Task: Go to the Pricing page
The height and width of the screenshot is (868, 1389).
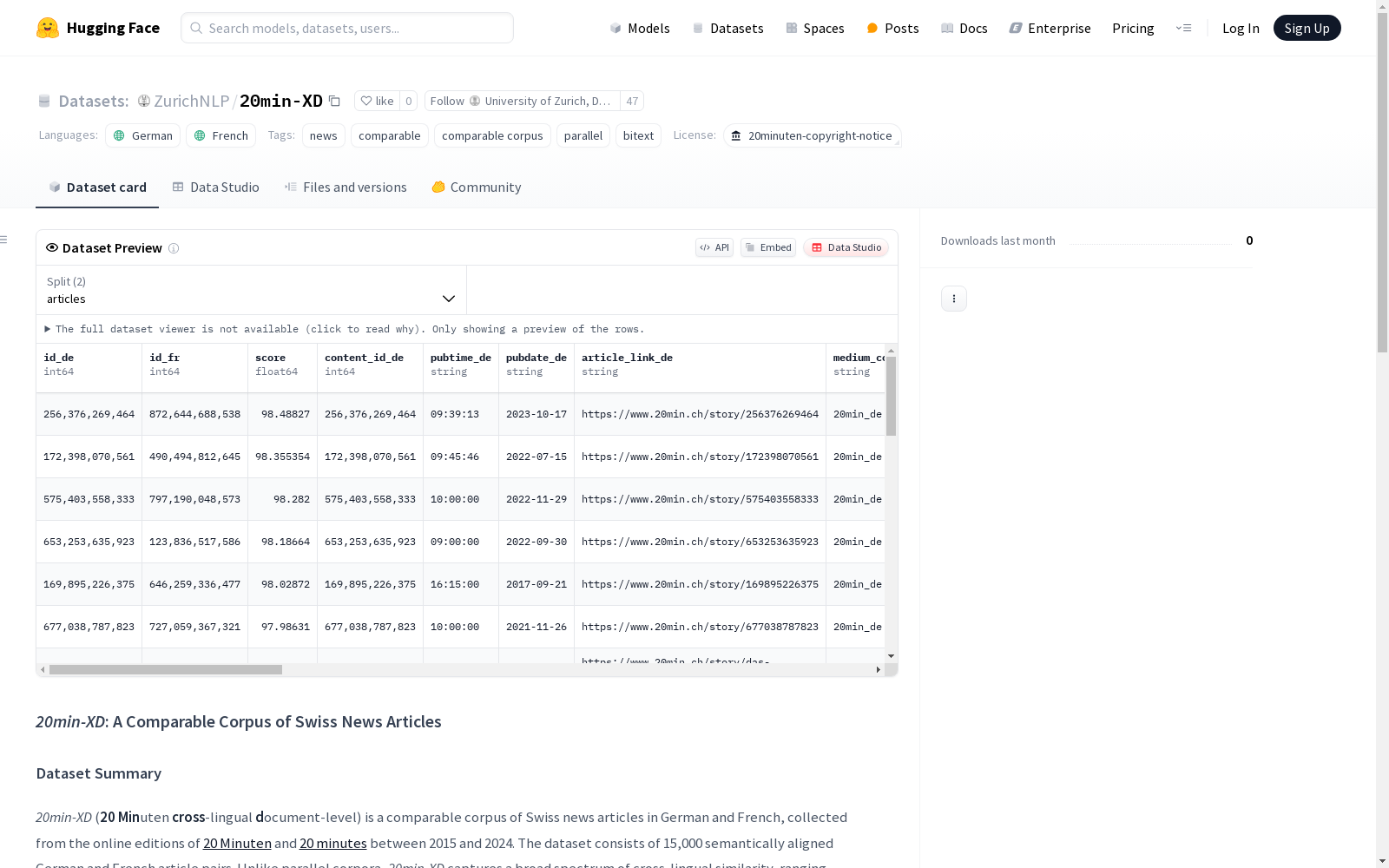Action: tap(1133, 28)
